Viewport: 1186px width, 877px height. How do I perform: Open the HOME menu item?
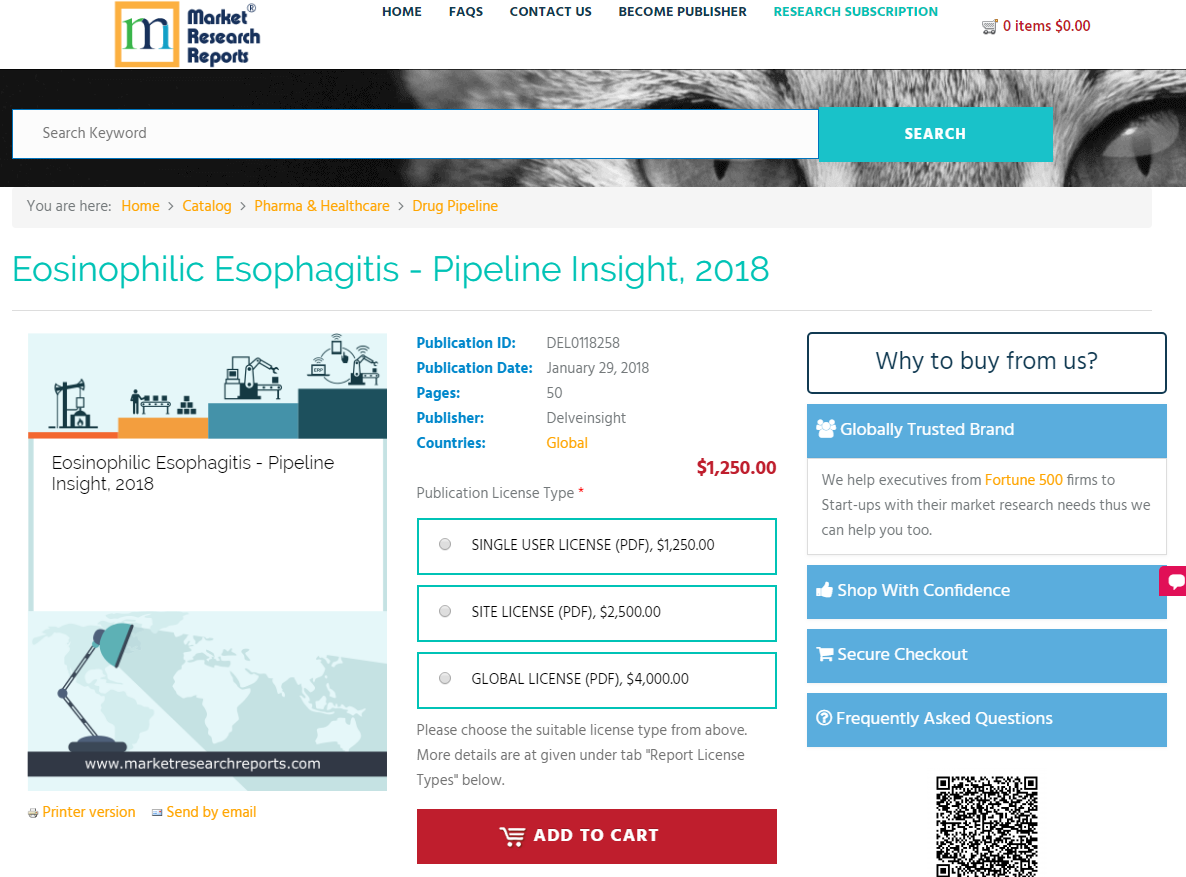[402, 12]
